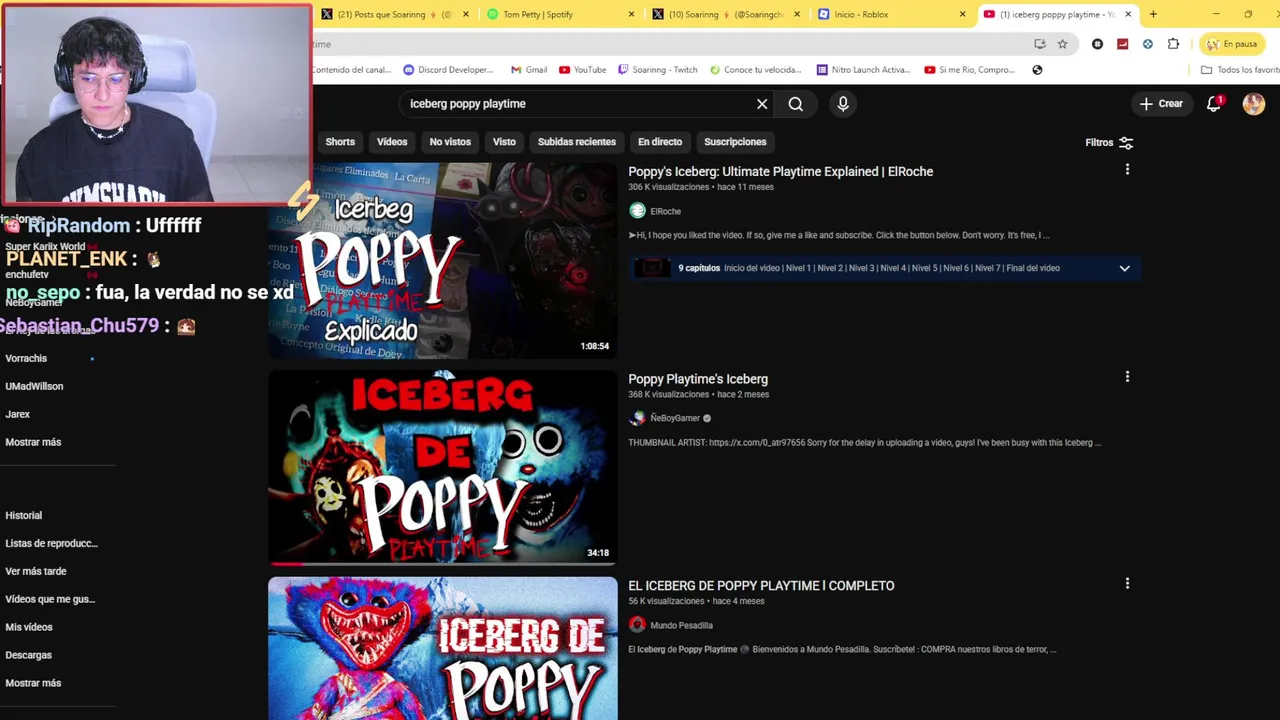This screenshot has width=1280, height=720.
Task: Open the globe bookmark icon
Action: pos(1037,70)
